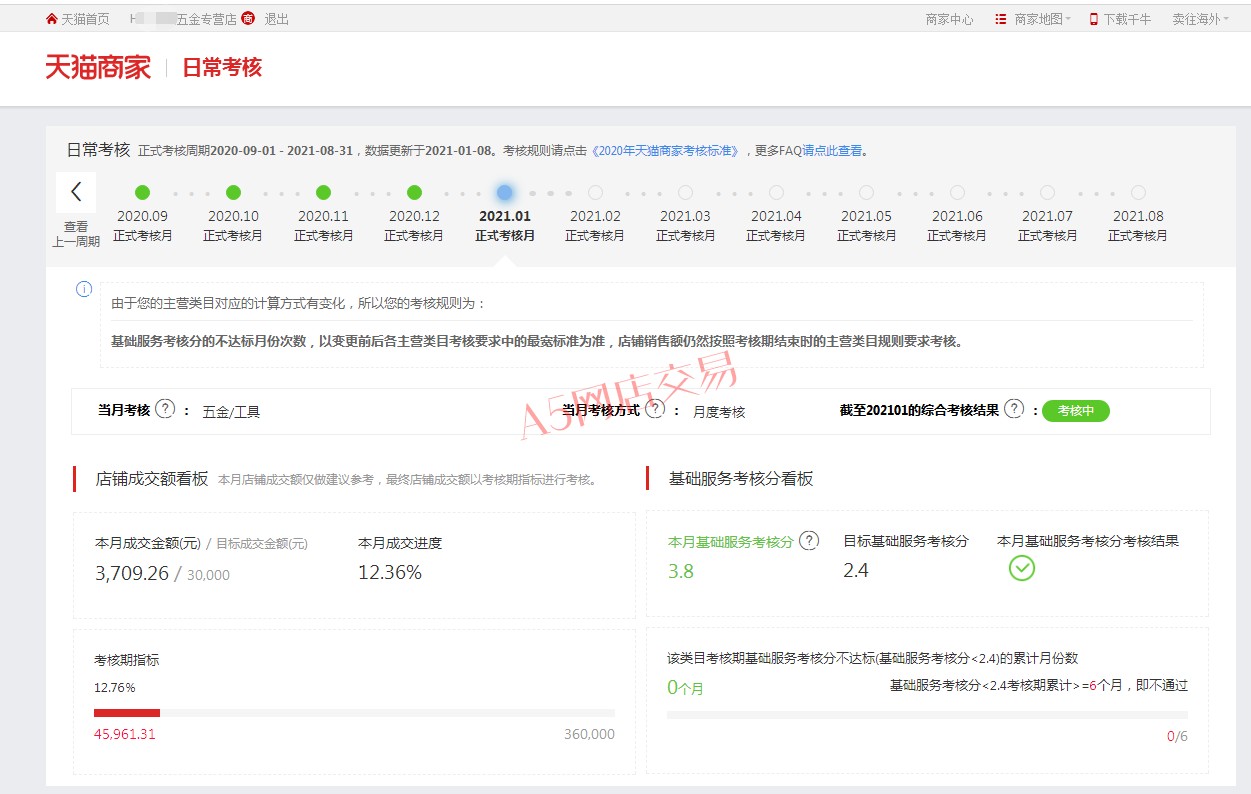This screenshot has height=794, width=1251.
Task: Click the 2020.11 month label
Action: [x=323, y=216]
